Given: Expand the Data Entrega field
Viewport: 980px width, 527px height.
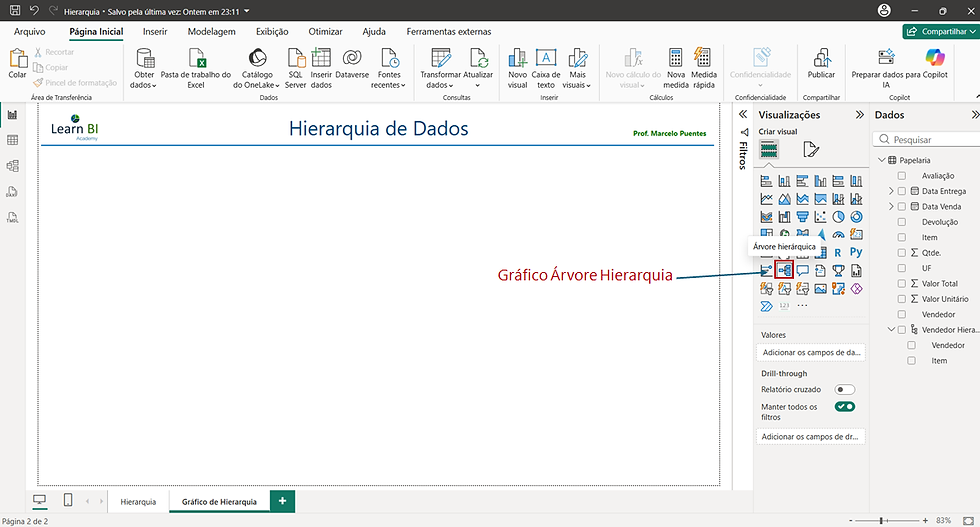Looking at the screenshot, I should pos(891,191).
